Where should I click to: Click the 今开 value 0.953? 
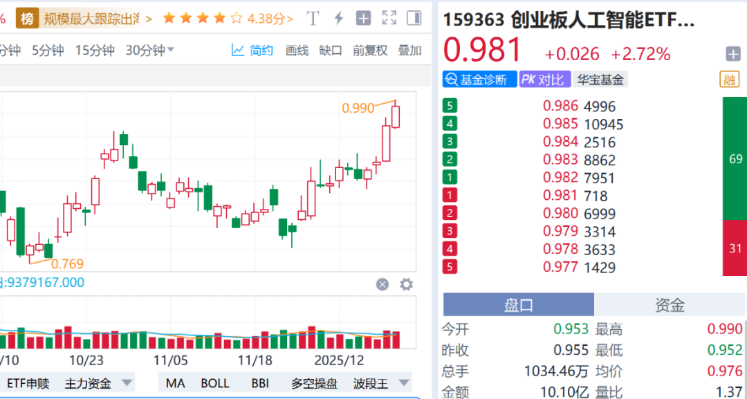pos(571,329)
